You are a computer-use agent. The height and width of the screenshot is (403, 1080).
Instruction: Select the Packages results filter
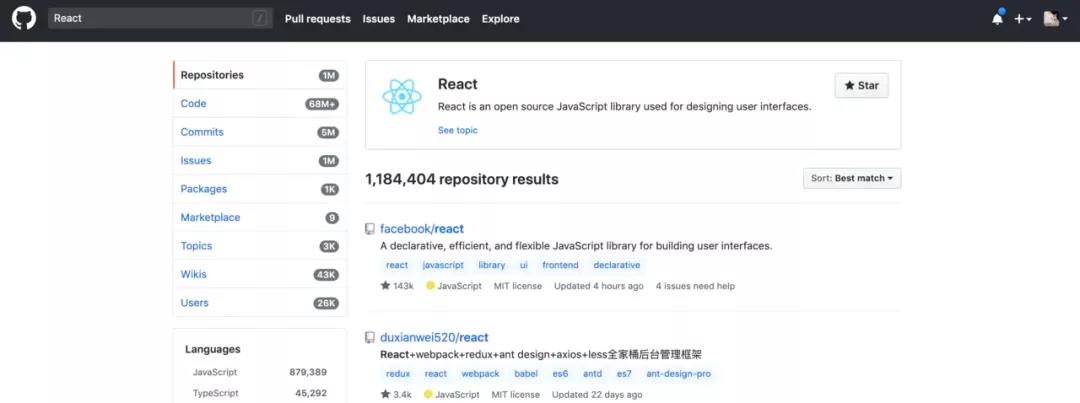[260, 189]
